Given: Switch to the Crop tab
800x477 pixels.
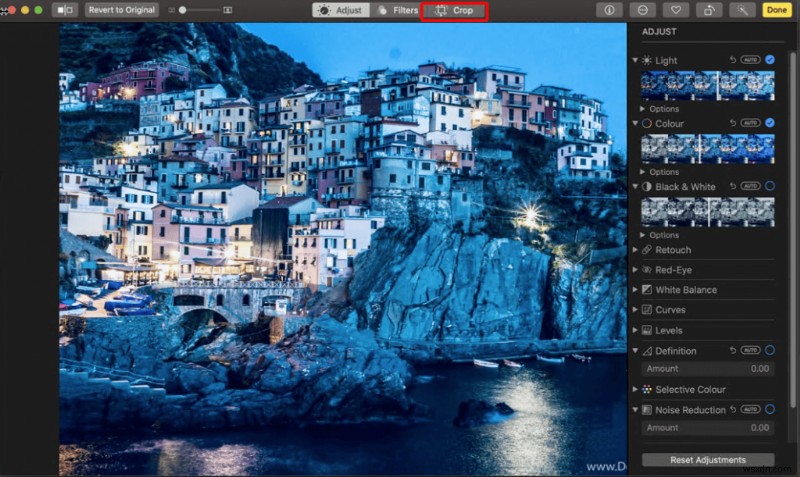Looking at the screenshot, I should coord(454,10).
